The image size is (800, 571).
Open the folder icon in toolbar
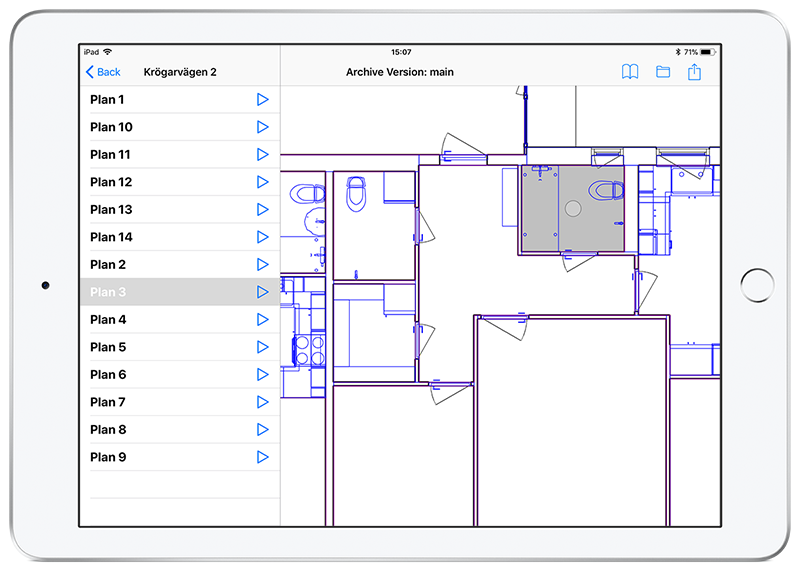(x=663, y=72)
